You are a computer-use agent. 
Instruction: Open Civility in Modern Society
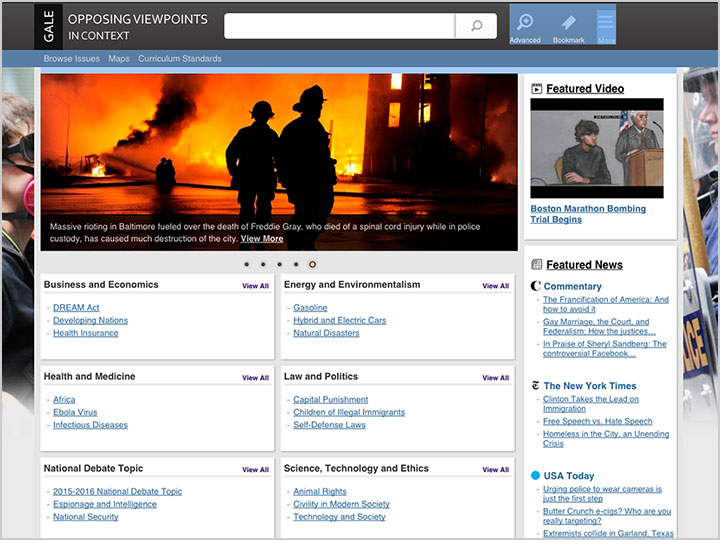(341, 504)
